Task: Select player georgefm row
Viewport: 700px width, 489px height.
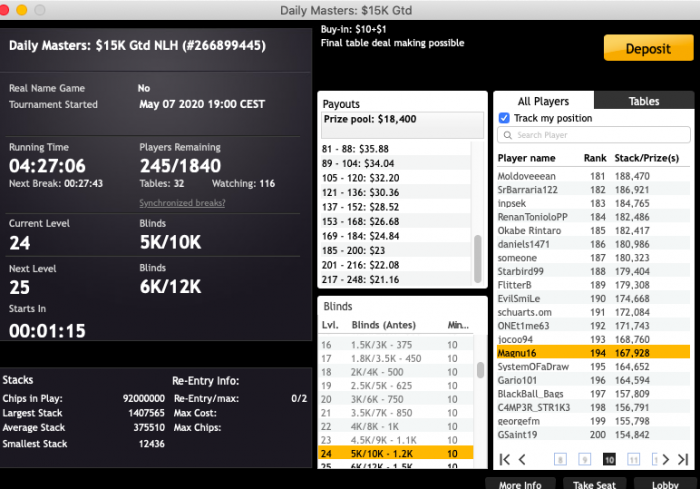Action: click(593, 421)
